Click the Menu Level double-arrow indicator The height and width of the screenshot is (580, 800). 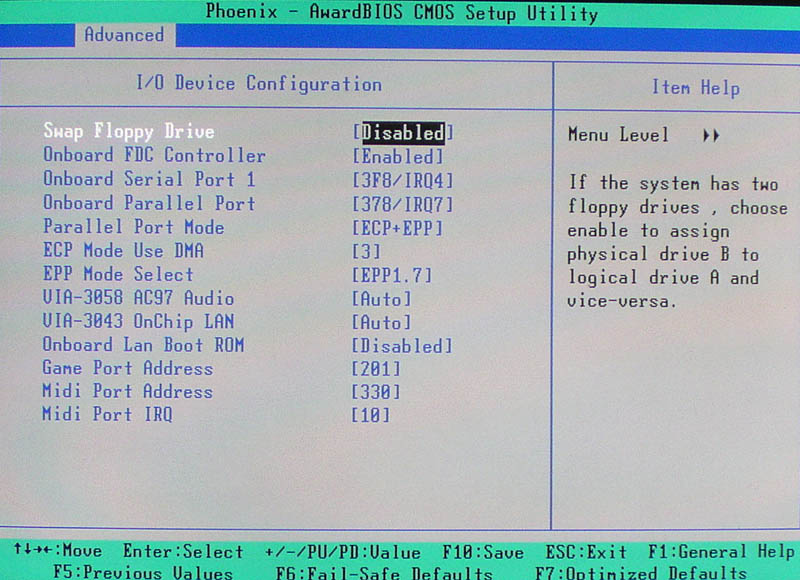point(711,136)
